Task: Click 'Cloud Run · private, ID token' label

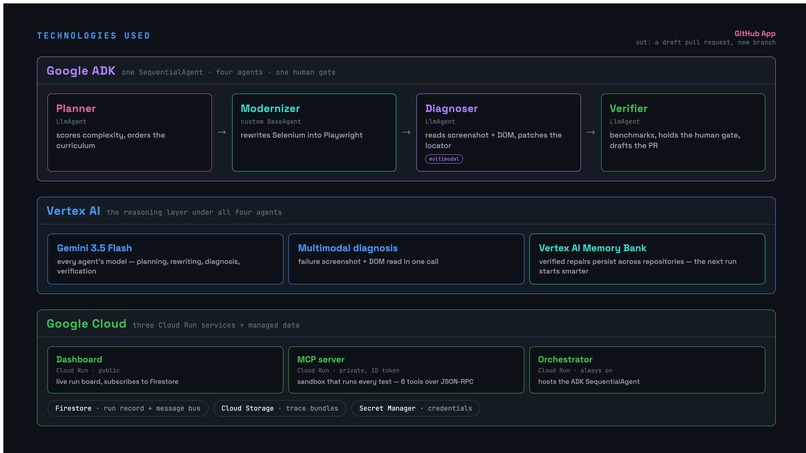Action: tap(348, 370)
